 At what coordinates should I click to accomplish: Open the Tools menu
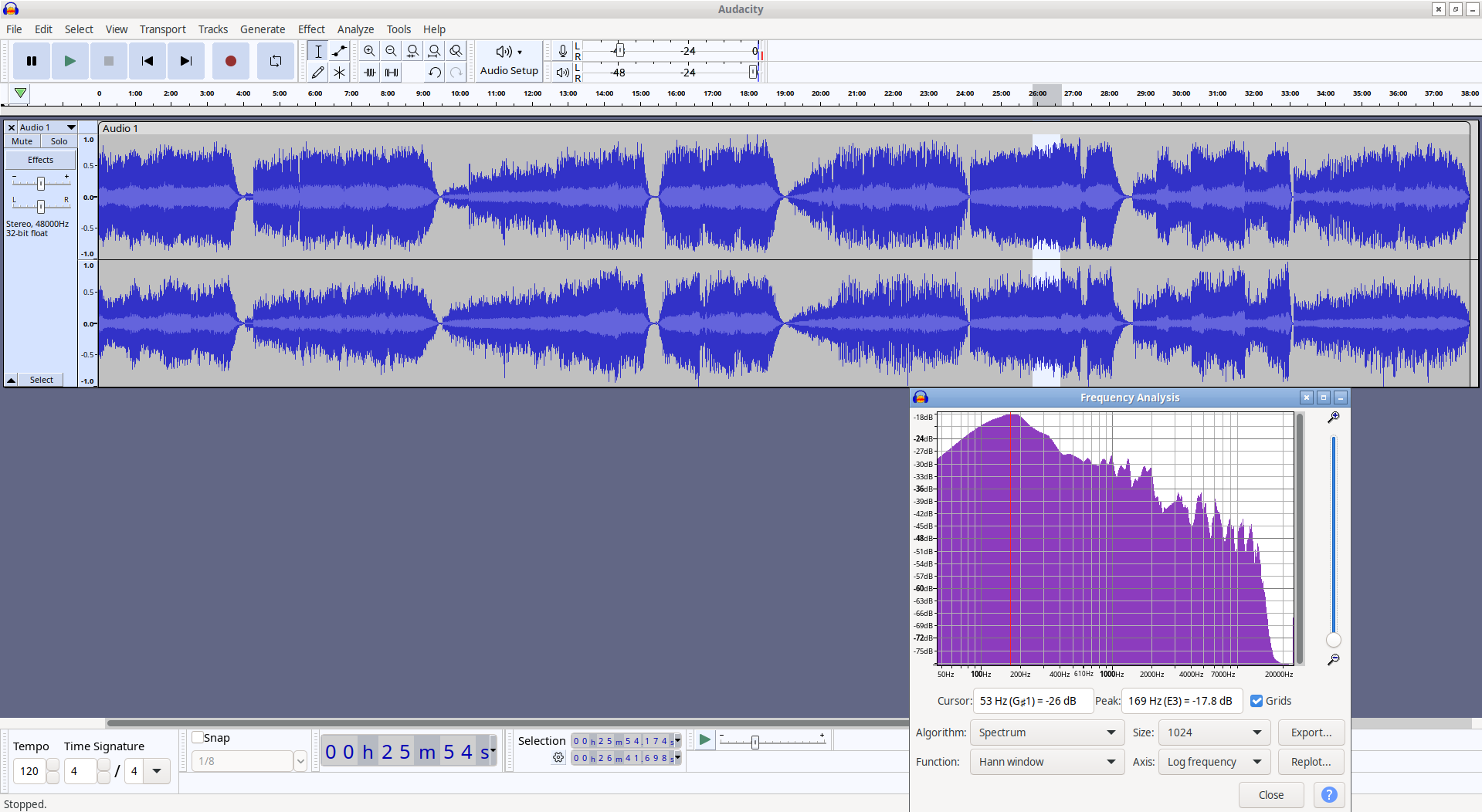point(398,29)
